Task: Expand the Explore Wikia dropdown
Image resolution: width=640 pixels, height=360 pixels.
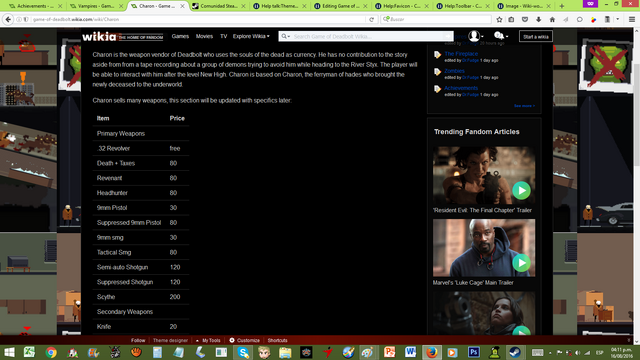Action: 251,36
